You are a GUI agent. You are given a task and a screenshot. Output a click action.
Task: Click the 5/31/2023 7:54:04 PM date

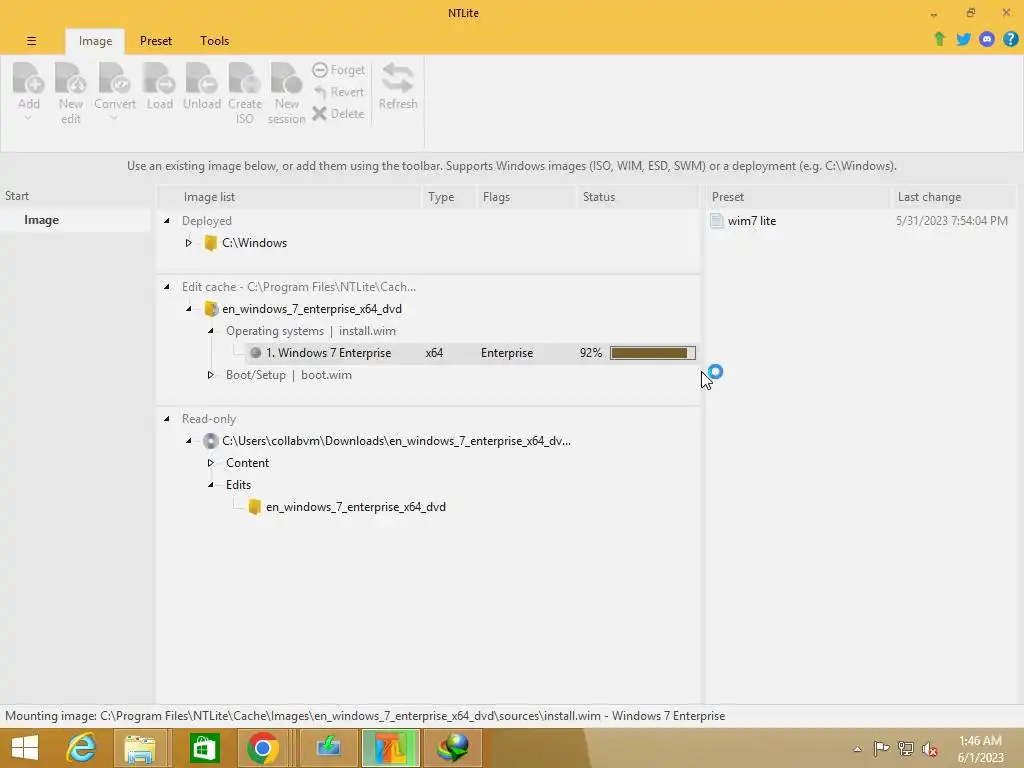tap(952, 221)
